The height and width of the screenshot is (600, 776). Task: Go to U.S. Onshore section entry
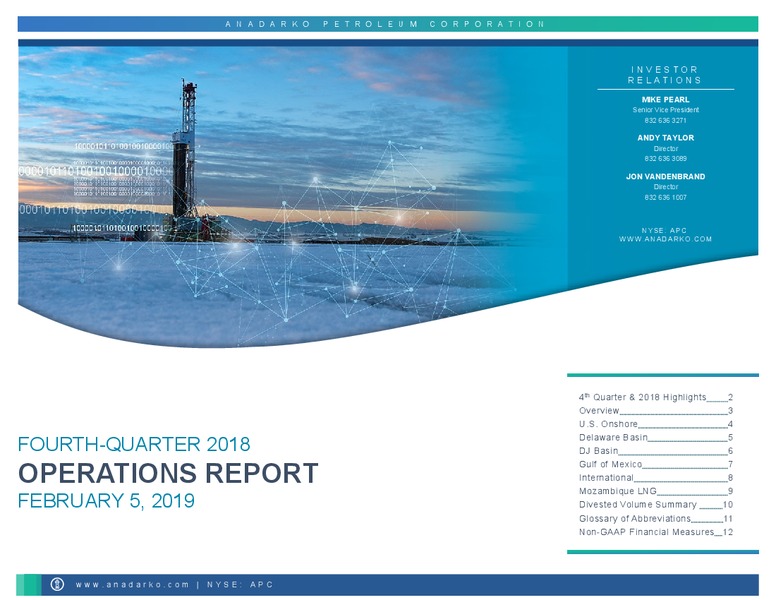(656, 424)
